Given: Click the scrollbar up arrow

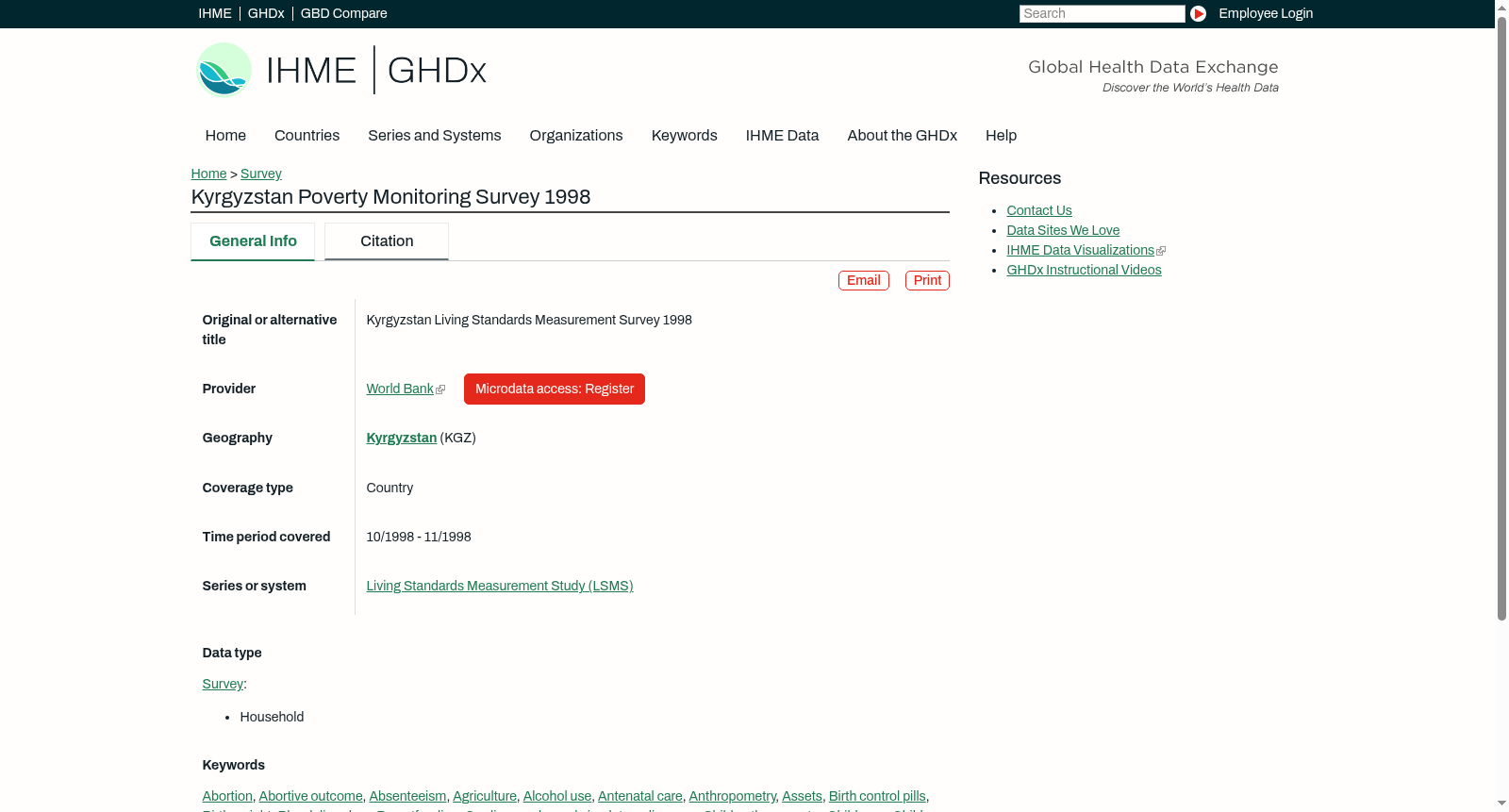Looking at the screenshot, I should click(x=1501, y=7).
